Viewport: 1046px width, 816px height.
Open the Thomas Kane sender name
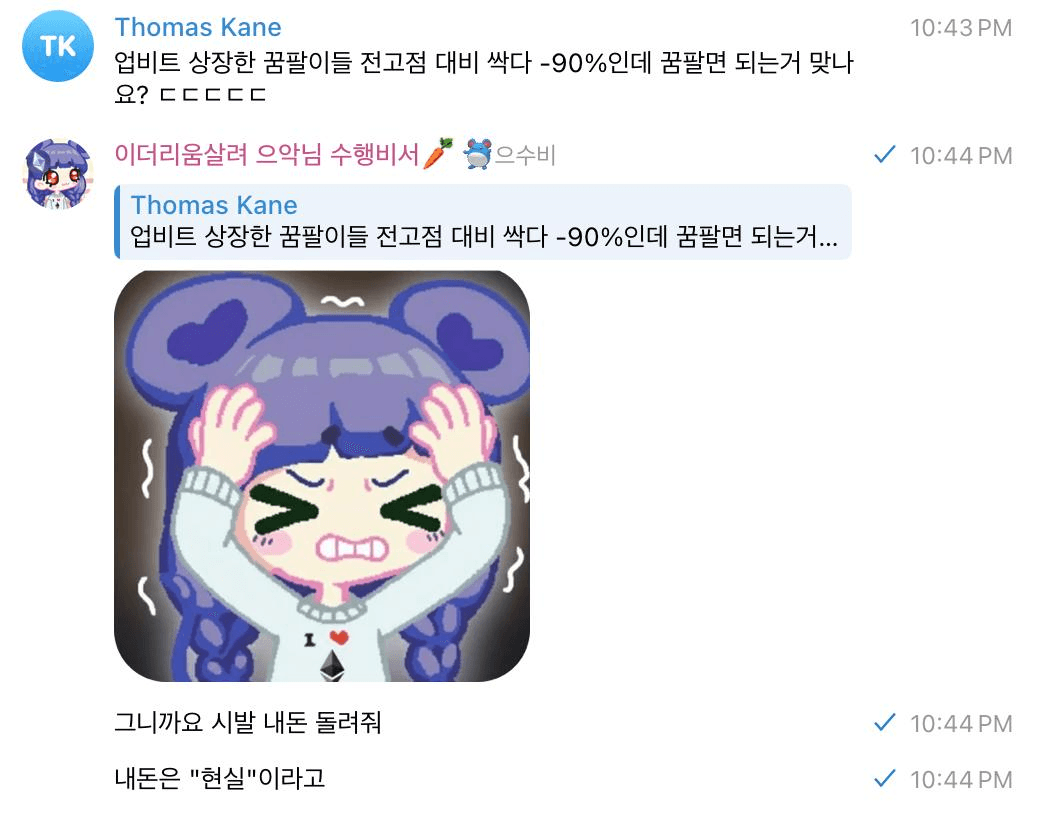click(x=198, y=27)
